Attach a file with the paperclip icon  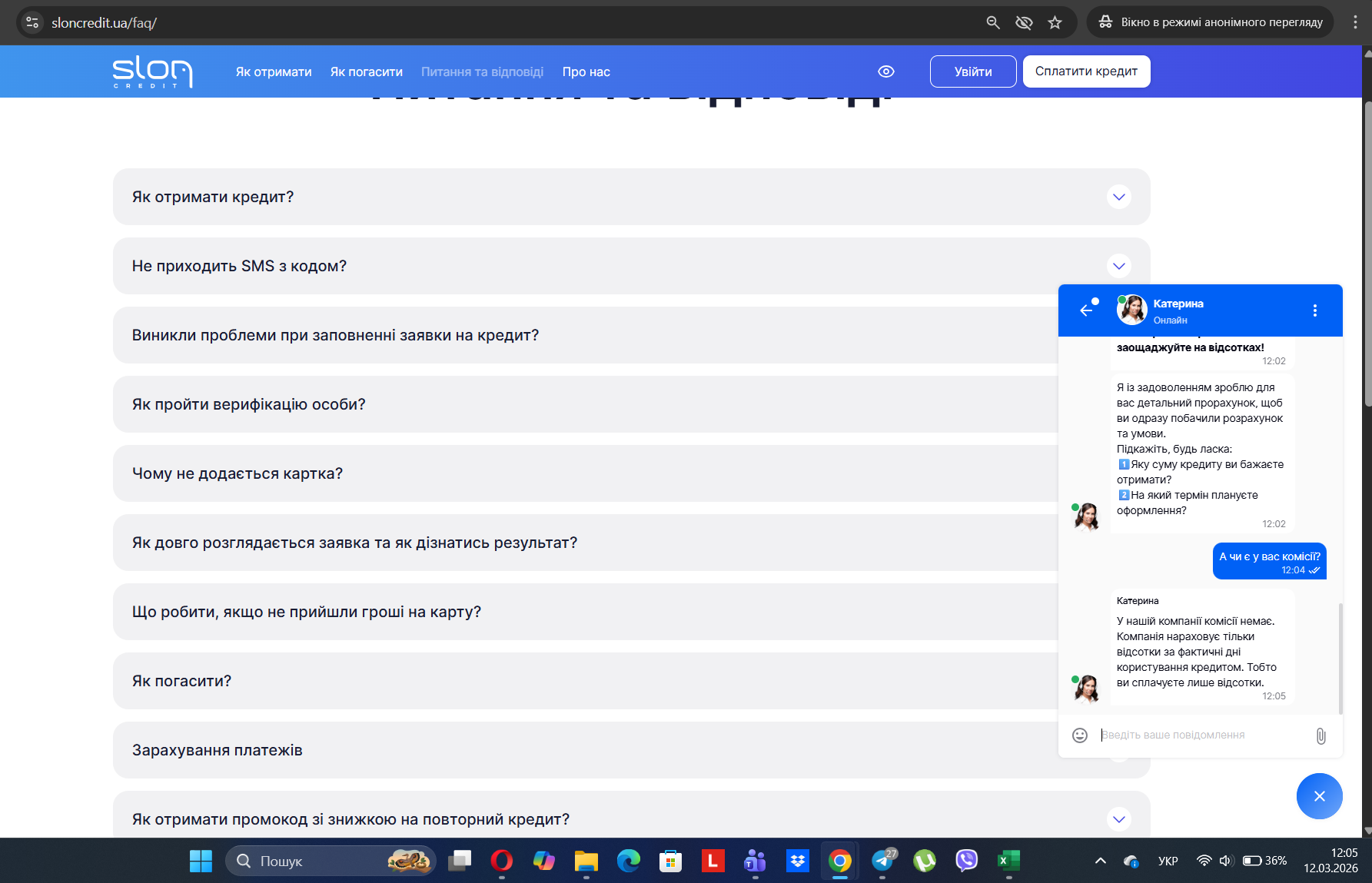(x=1321, y=736)
